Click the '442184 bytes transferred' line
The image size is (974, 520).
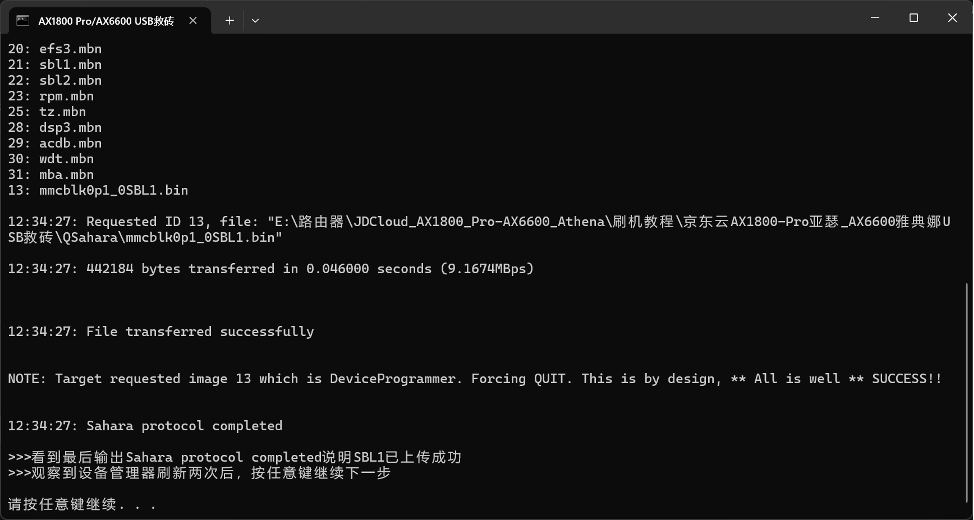270,269
